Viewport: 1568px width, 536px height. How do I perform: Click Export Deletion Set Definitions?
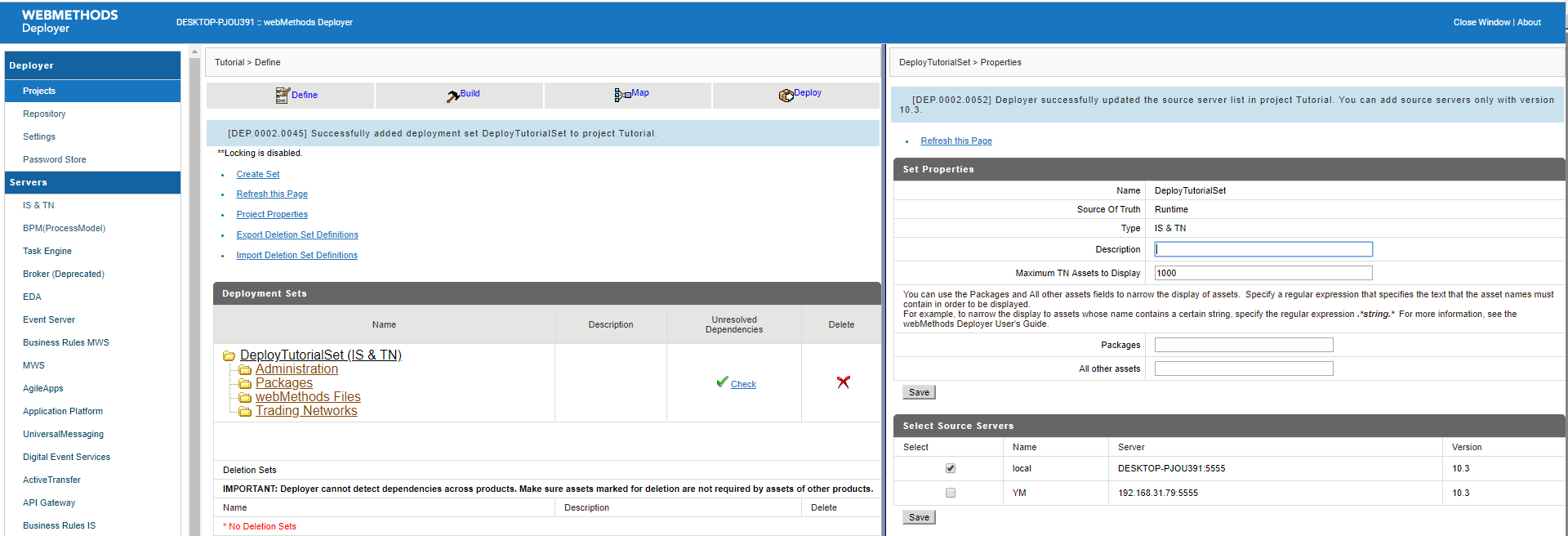coord(297,234)
